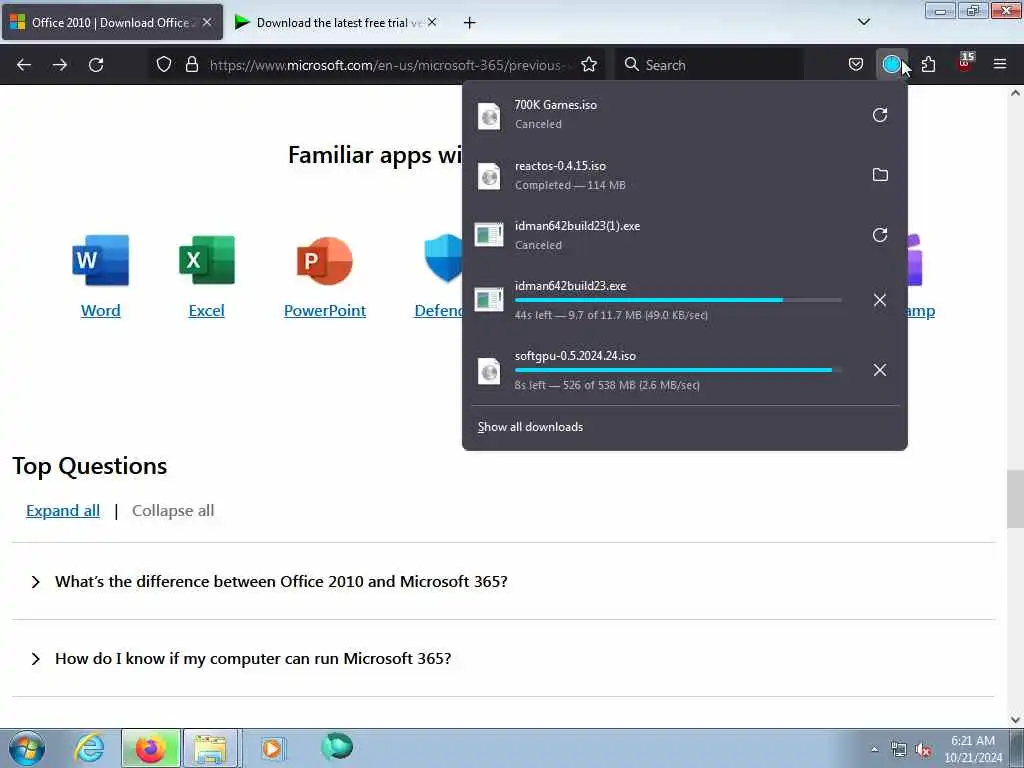This screenshot has width=1024, height=768.
Task: Follow the PowerPoint link
Action: tap(325, 311)
